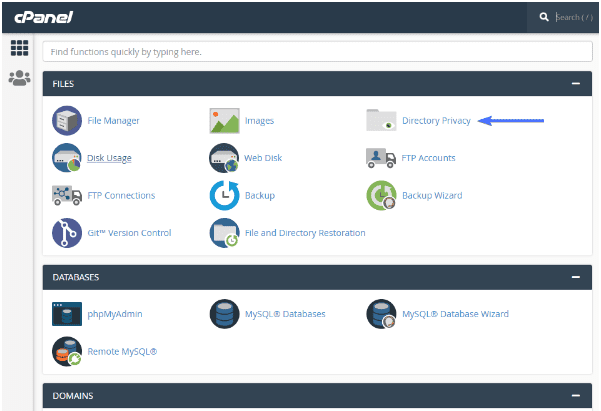The height and width of the screenshot is (411, 601).
Task: Open the Remote MySQL icon
Action: pyautogui.click(x=67, y=352)
